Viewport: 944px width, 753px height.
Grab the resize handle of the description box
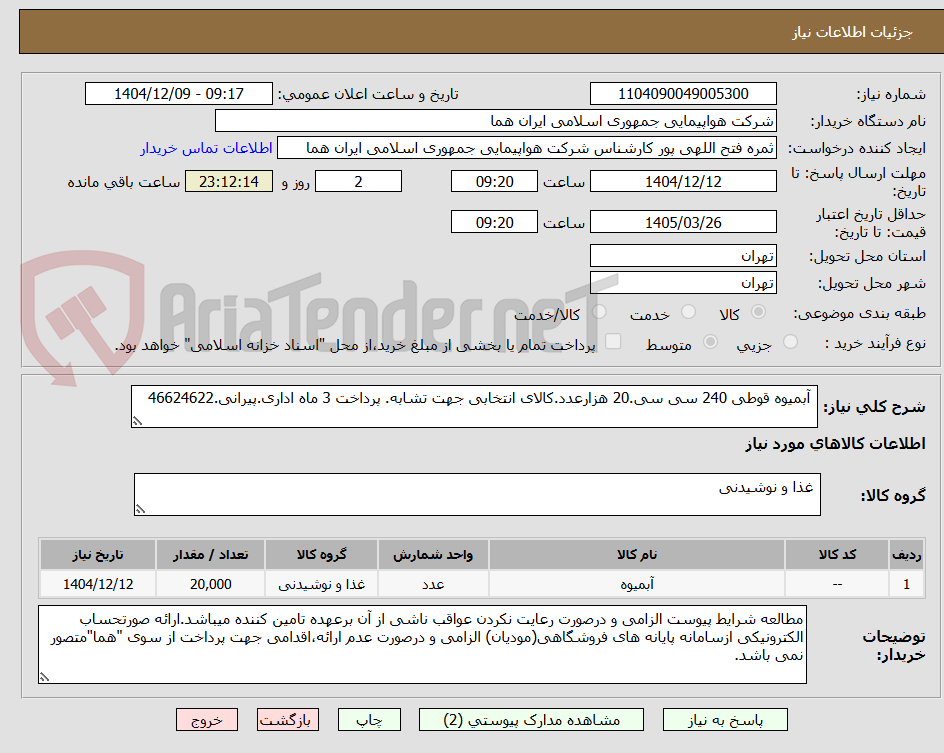click(x=138, y=421)
